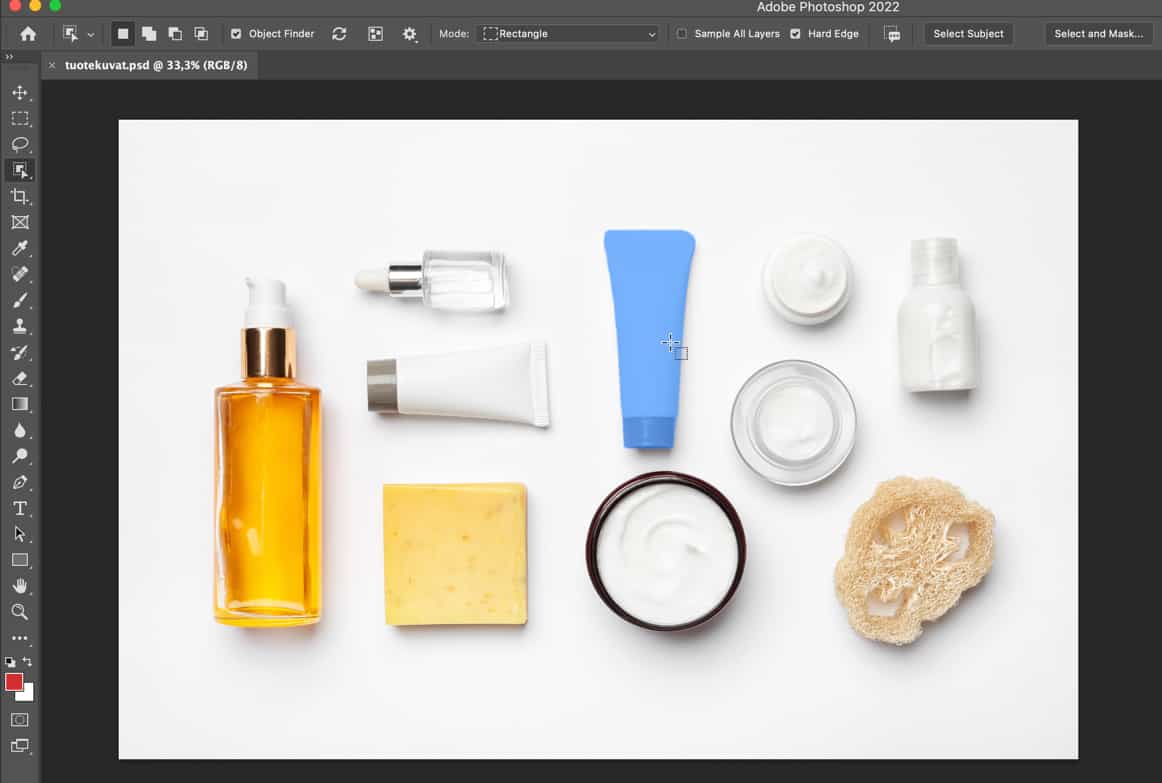Click the feedback speech bubble icon
Viewport: 1162px width, 783px height.
[892, 34]
